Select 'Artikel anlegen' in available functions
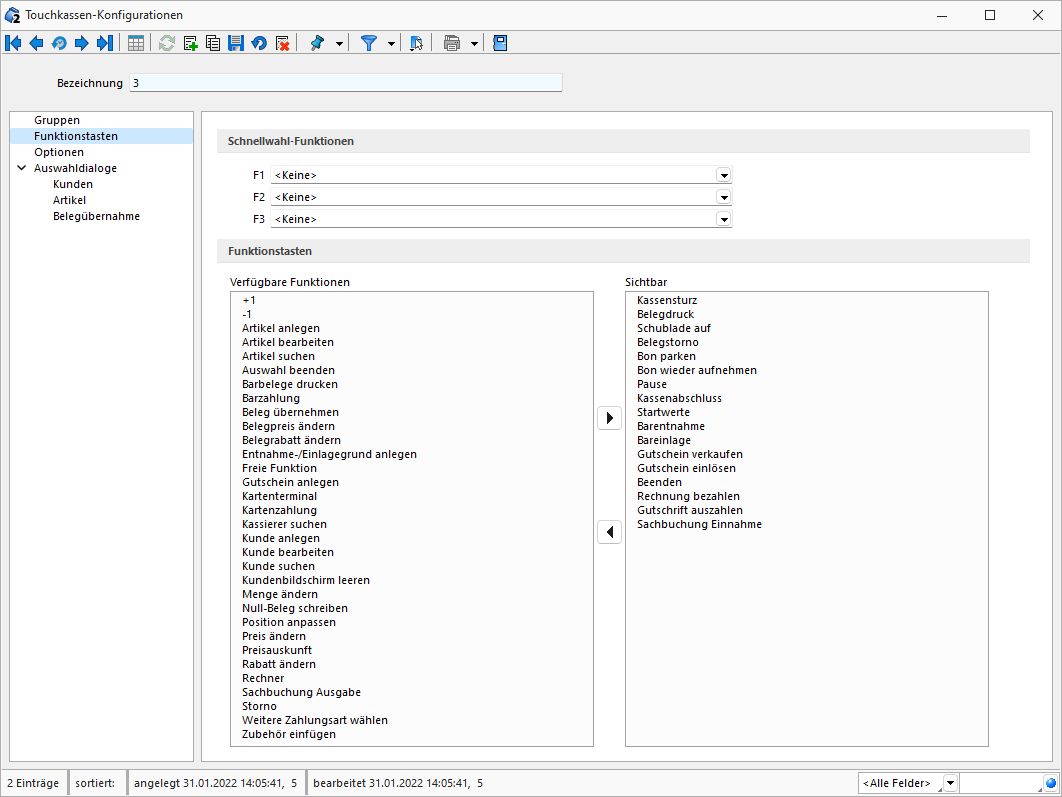This screenshot has width=1062, height=797. click(280, 328)
